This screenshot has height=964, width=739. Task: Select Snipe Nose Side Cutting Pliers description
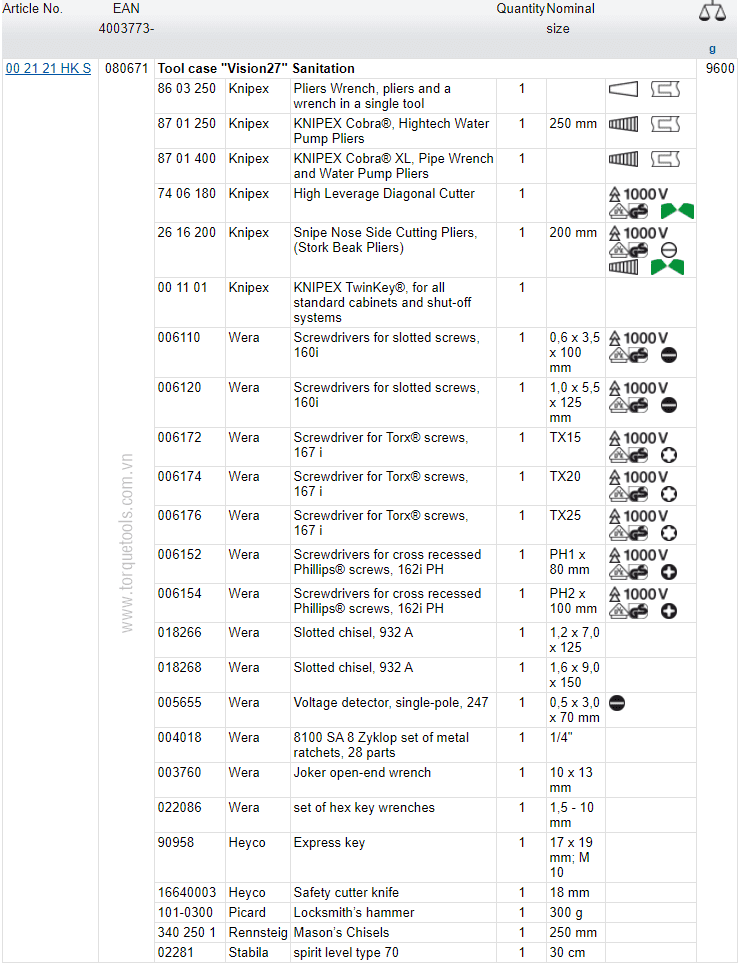(385, 240)
